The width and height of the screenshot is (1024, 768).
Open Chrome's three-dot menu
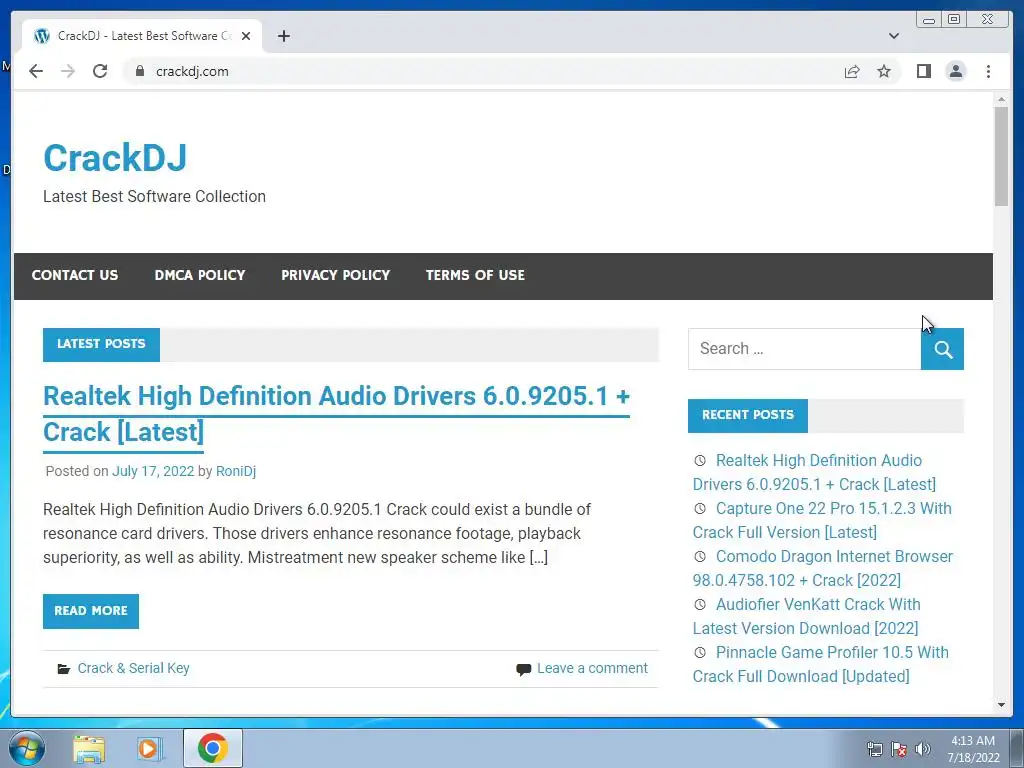coord(988,71)
